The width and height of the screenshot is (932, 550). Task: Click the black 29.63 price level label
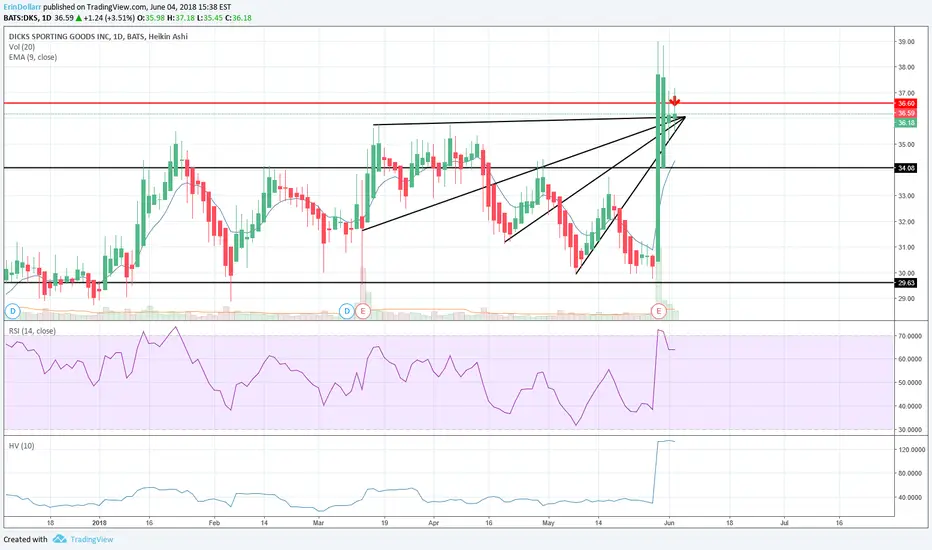pyautogui.click(x=906, y=283)
